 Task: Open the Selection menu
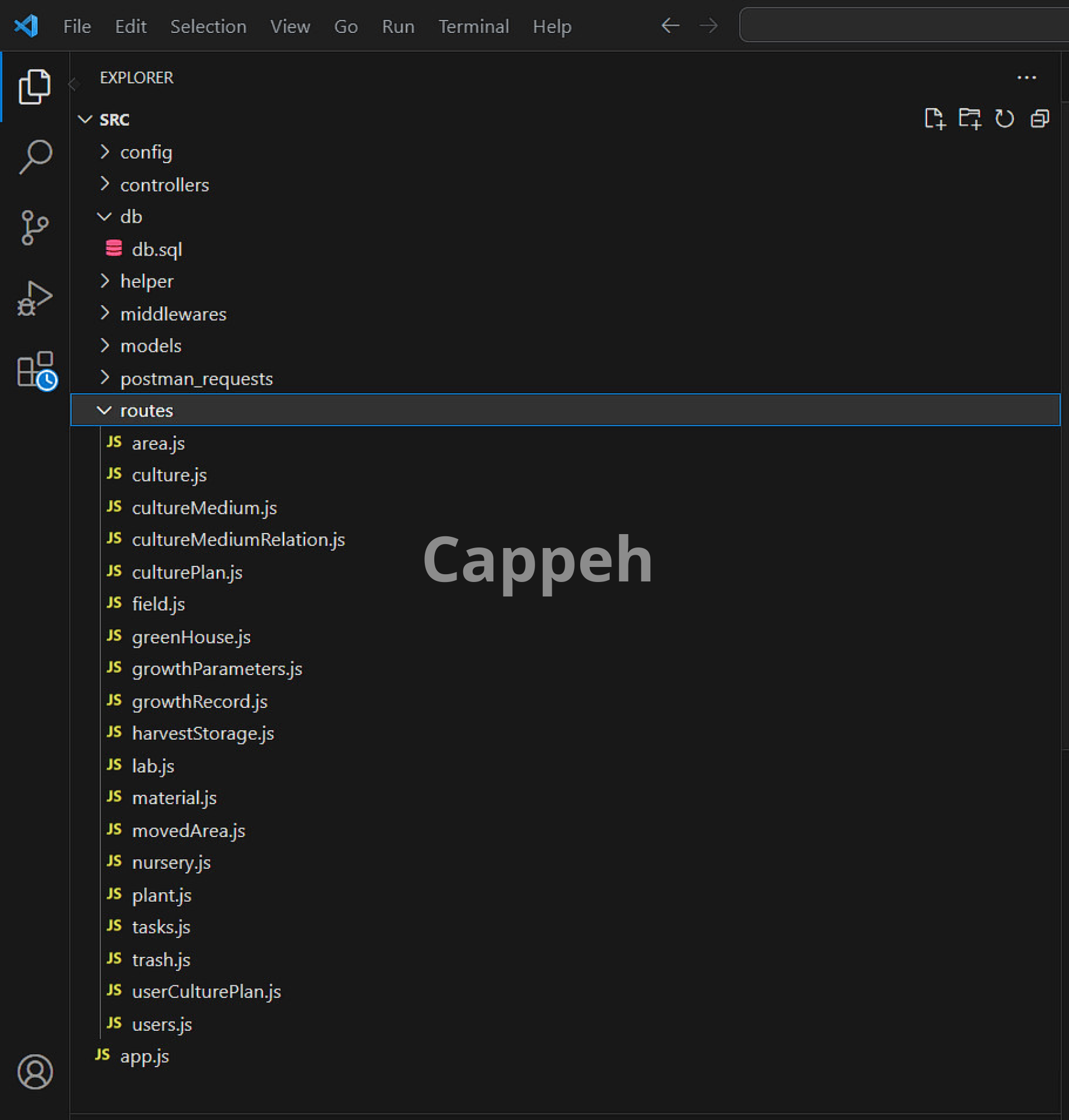point(208,26)
